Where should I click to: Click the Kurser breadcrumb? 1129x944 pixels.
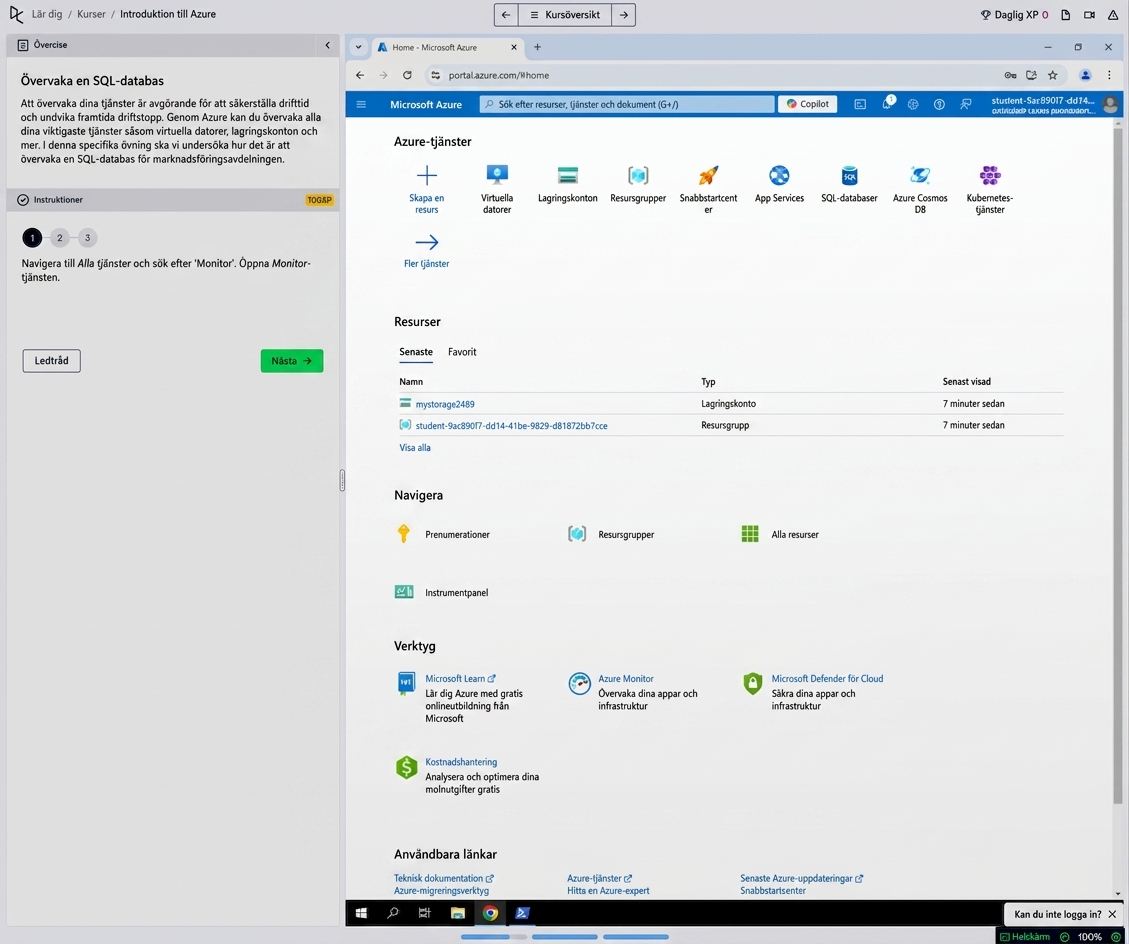(x=91, y=14)
